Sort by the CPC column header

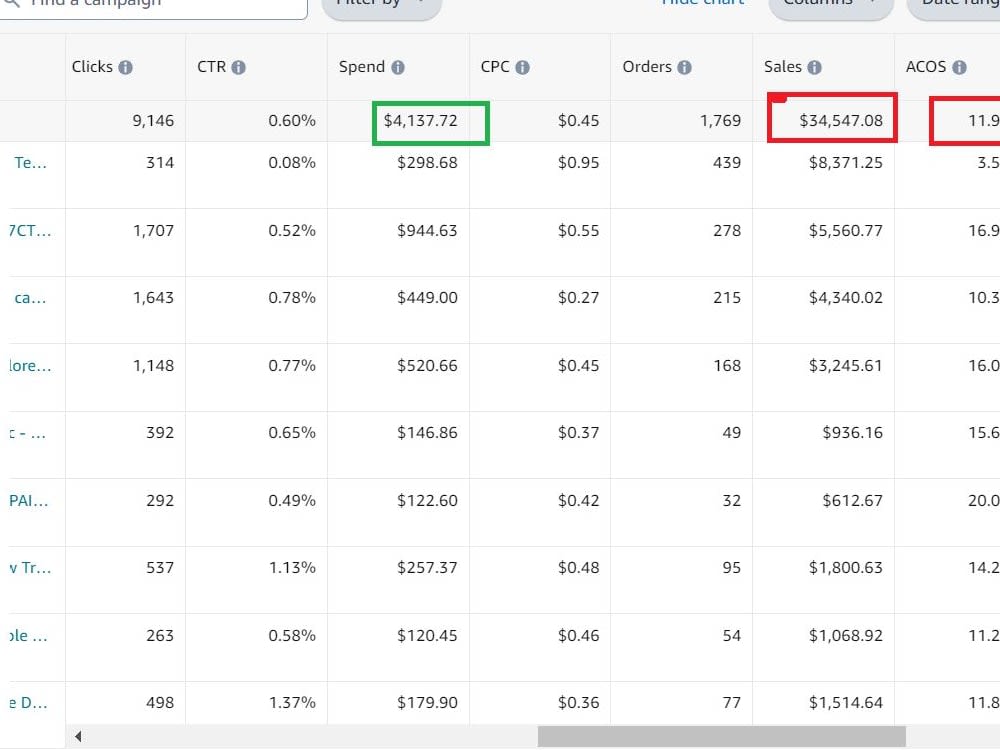coord(495,67)
